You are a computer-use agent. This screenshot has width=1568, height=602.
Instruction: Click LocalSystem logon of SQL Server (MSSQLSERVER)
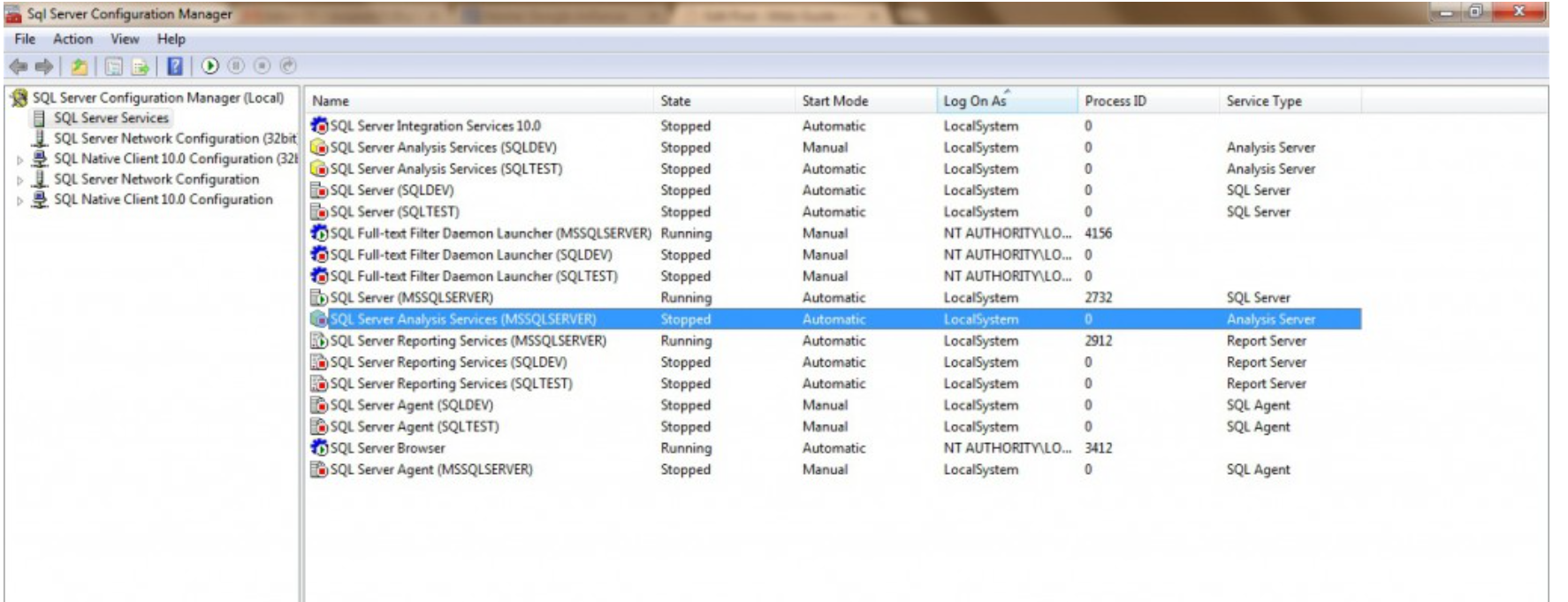(981, 298)
